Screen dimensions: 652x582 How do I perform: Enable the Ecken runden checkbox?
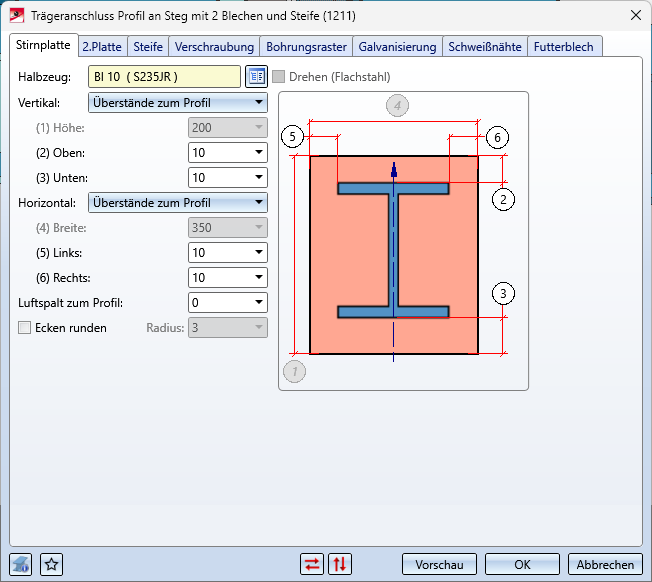[25, 328]
